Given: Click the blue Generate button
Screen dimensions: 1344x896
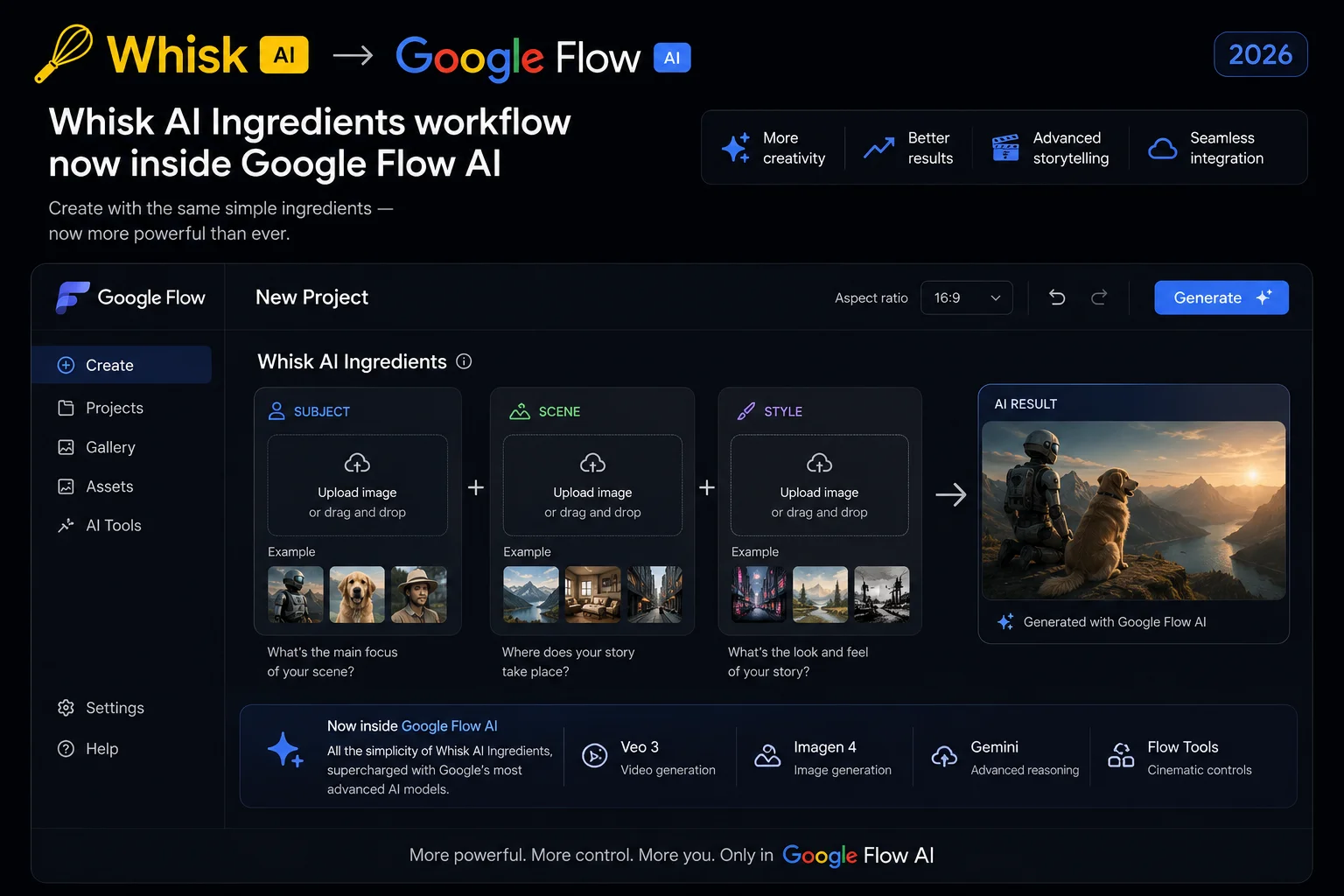Looking at the screenshot, I should (1221, 297).
